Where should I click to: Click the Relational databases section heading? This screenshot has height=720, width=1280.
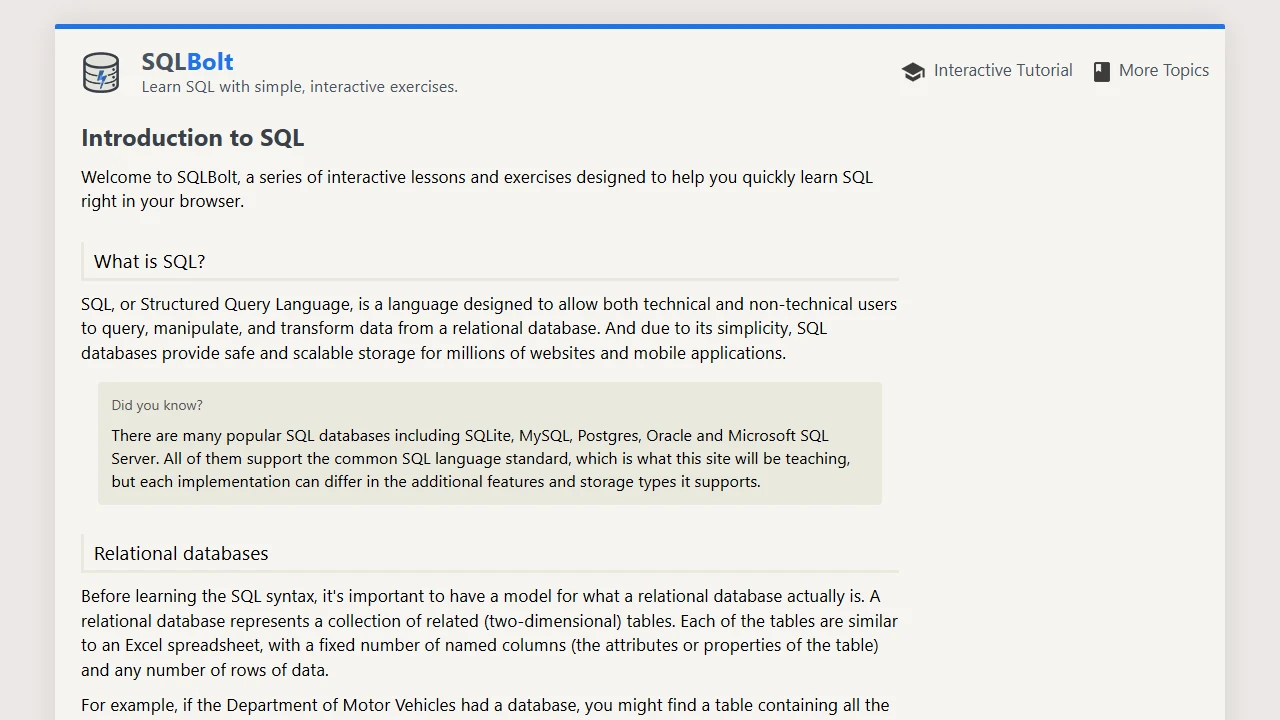pos(180,553)
